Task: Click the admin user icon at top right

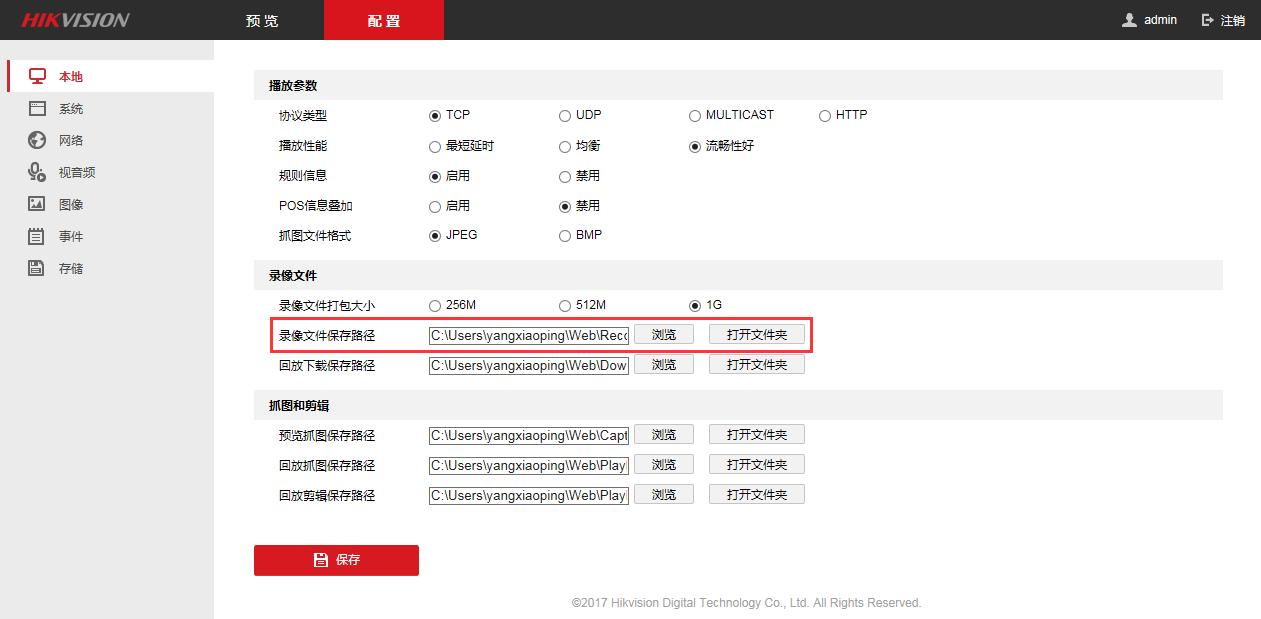Action: pos(1127,18)
